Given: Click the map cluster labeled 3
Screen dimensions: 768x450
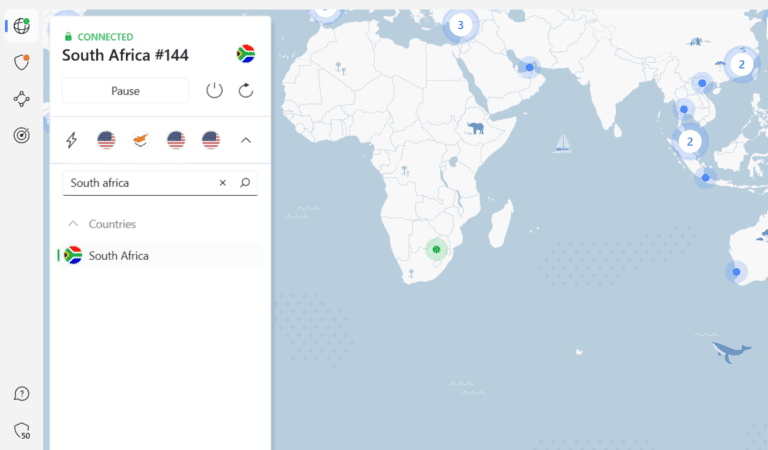Looking at the screenshot, I should pyautogui.click(x=460, y=25).
